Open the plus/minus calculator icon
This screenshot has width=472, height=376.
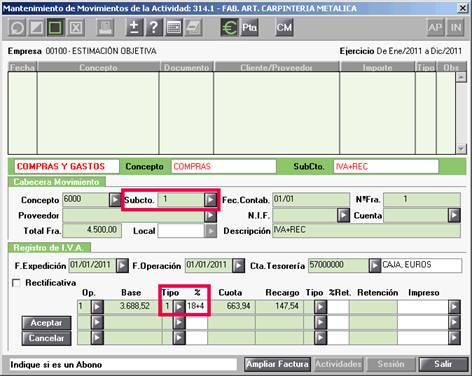point(135,28)
